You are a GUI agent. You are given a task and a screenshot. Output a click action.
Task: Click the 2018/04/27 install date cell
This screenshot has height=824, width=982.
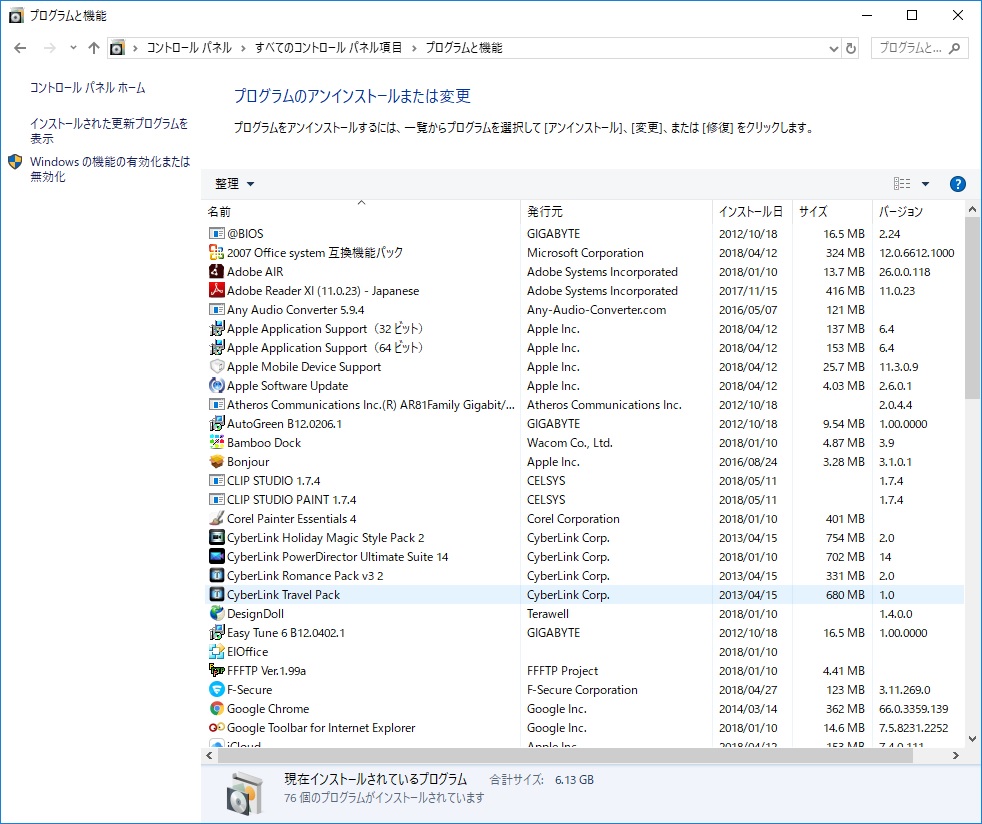(748, 689)
